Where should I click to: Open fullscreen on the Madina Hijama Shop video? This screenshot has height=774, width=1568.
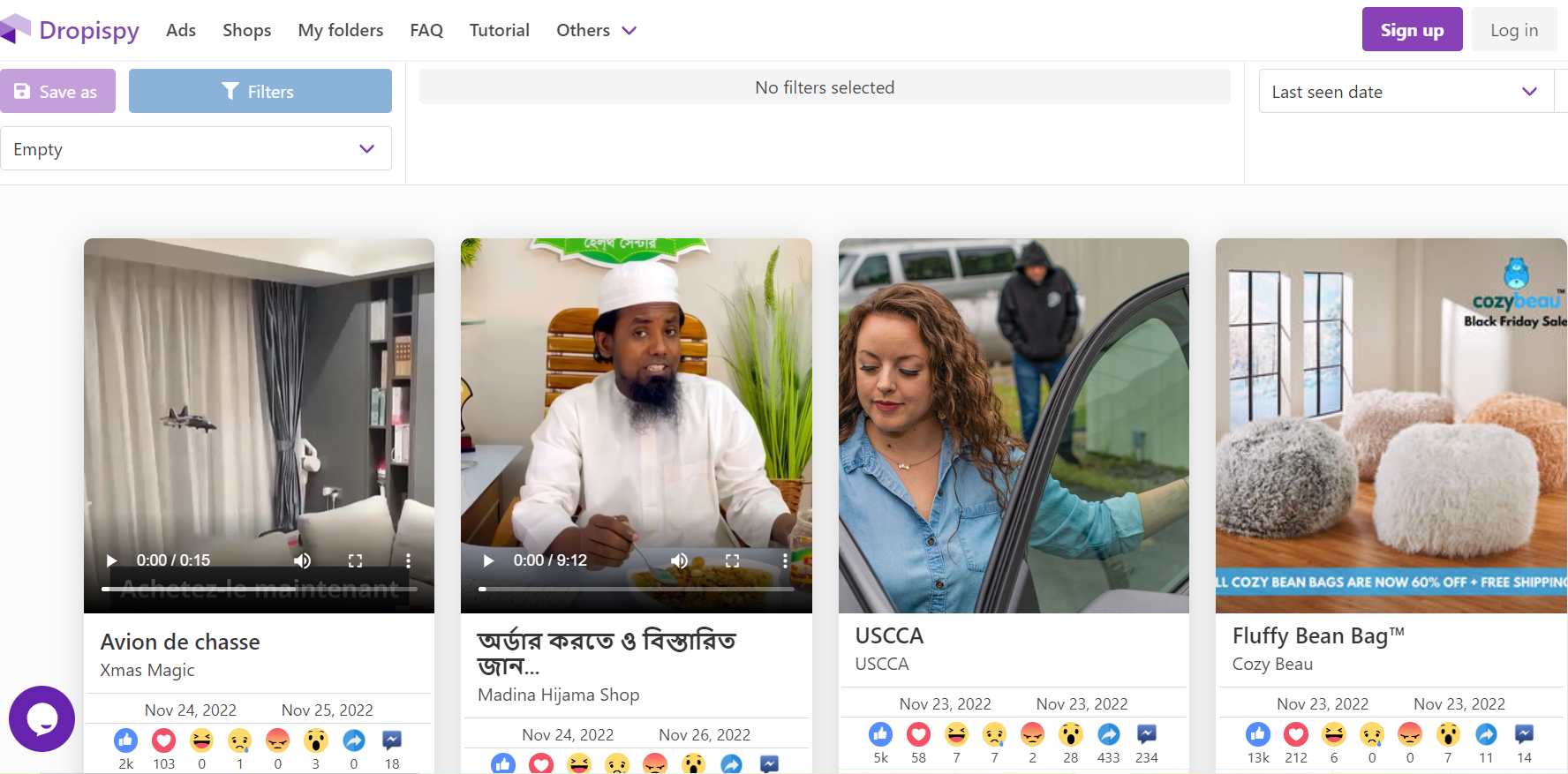pyautogui.click(x=732, y=560)
